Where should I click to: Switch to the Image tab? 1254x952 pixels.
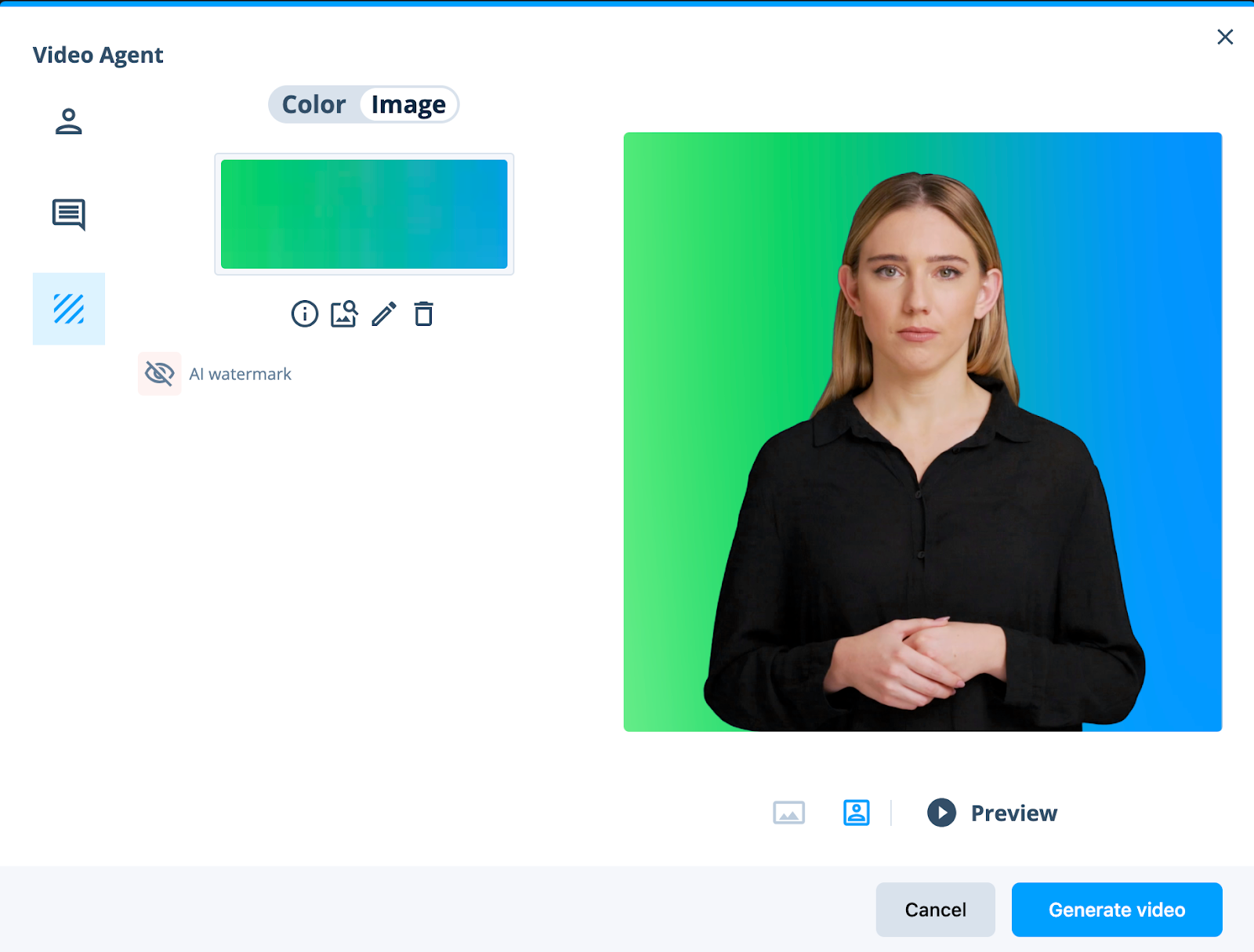(408, 105)
